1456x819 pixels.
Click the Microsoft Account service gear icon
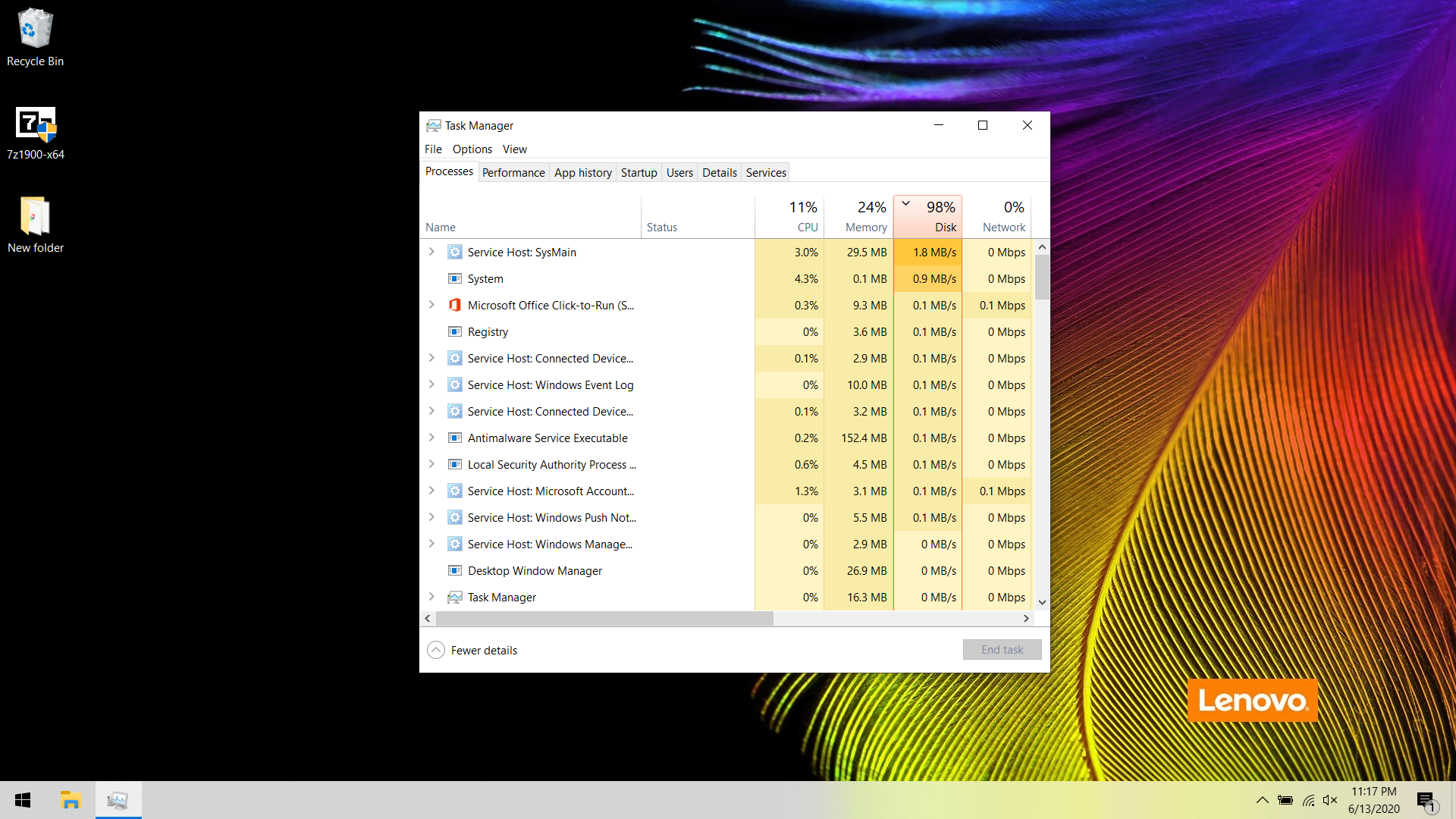coord(454,491)
